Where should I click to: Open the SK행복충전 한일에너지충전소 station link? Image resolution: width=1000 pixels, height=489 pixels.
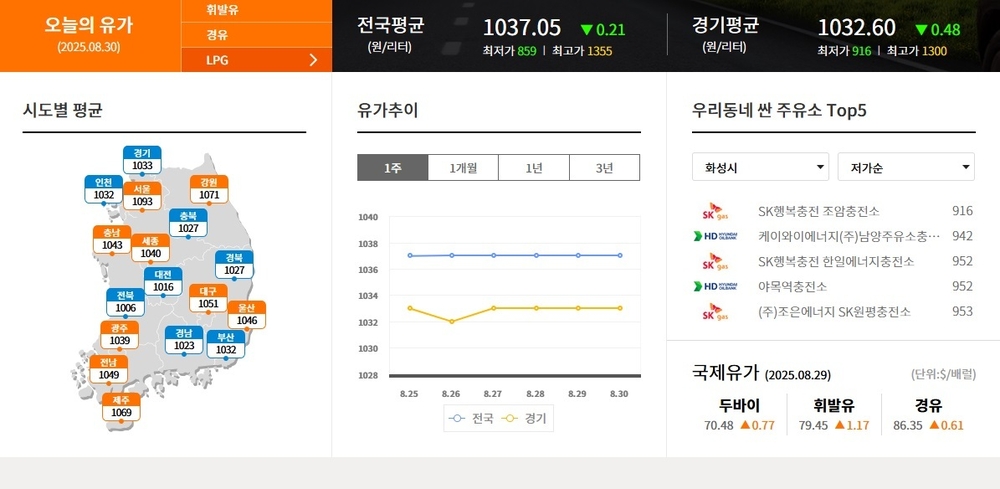(x=836, y=261)
